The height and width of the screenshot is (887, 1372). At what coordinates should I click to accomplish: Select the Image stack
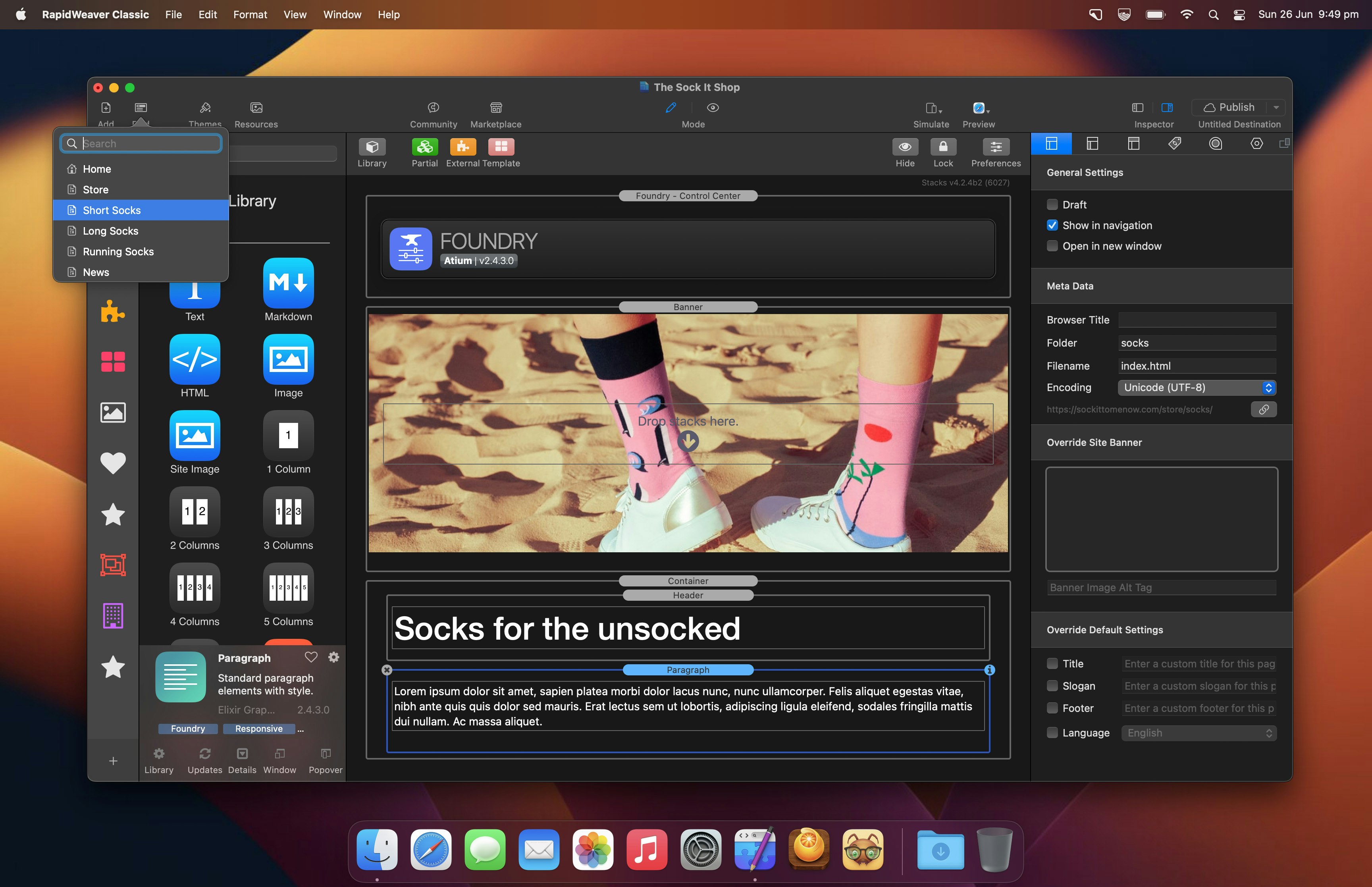click(289, 359)
